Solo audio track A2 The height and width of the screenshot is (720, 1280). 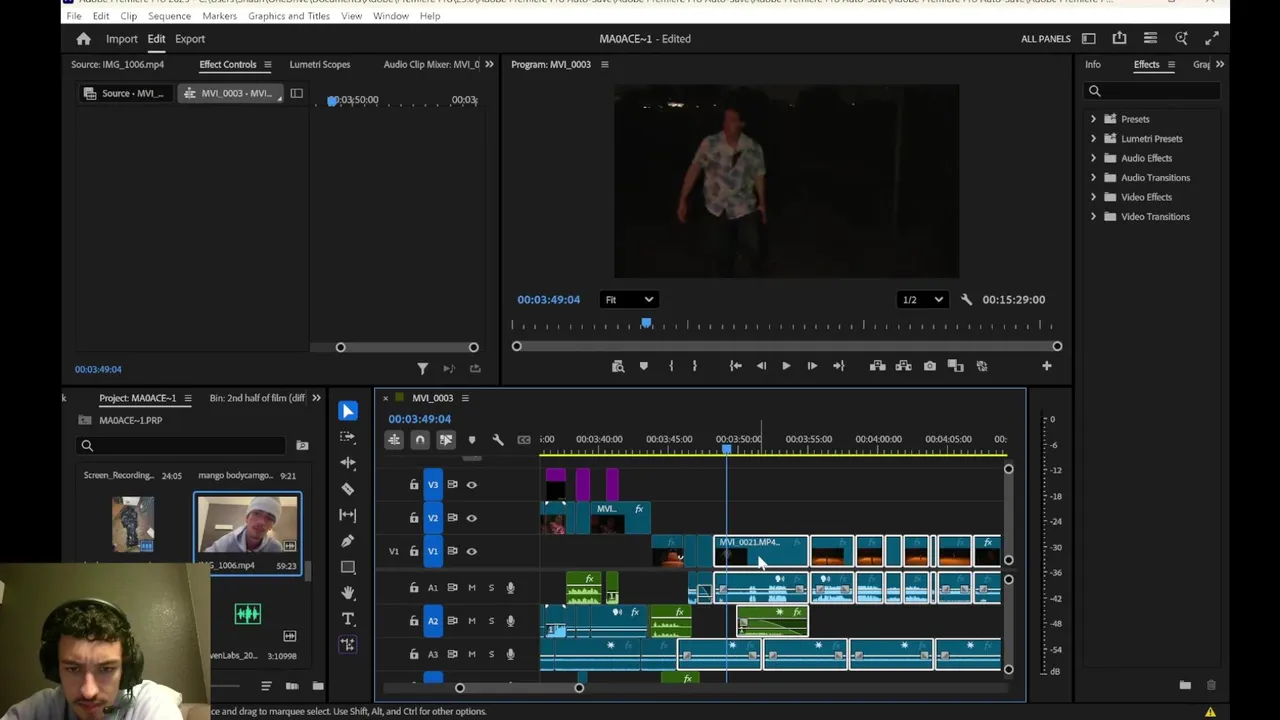(x=491, y=621)
